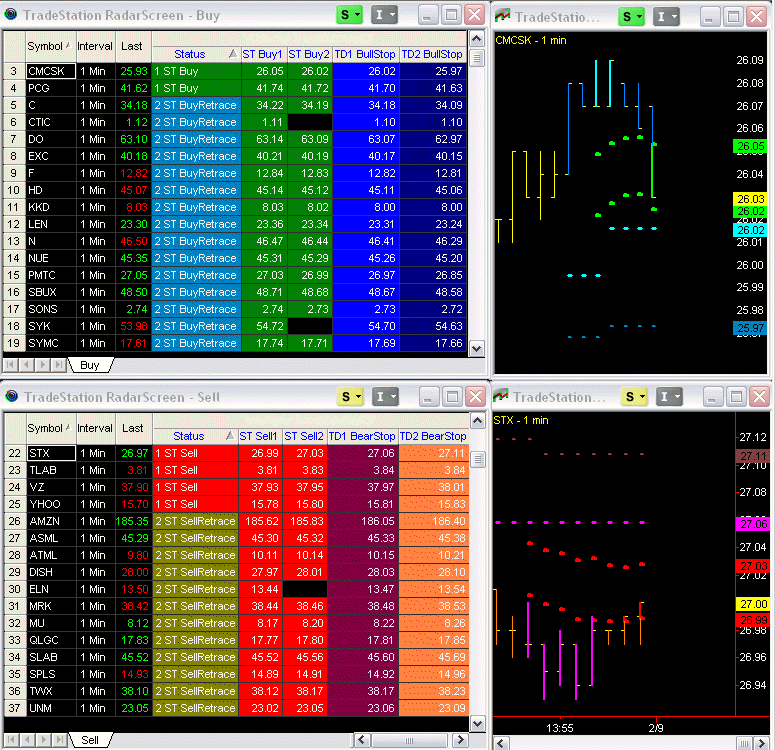Open symbol link S dropdown in CMCSK chart
Screen dimensions: 775x750
632,17
